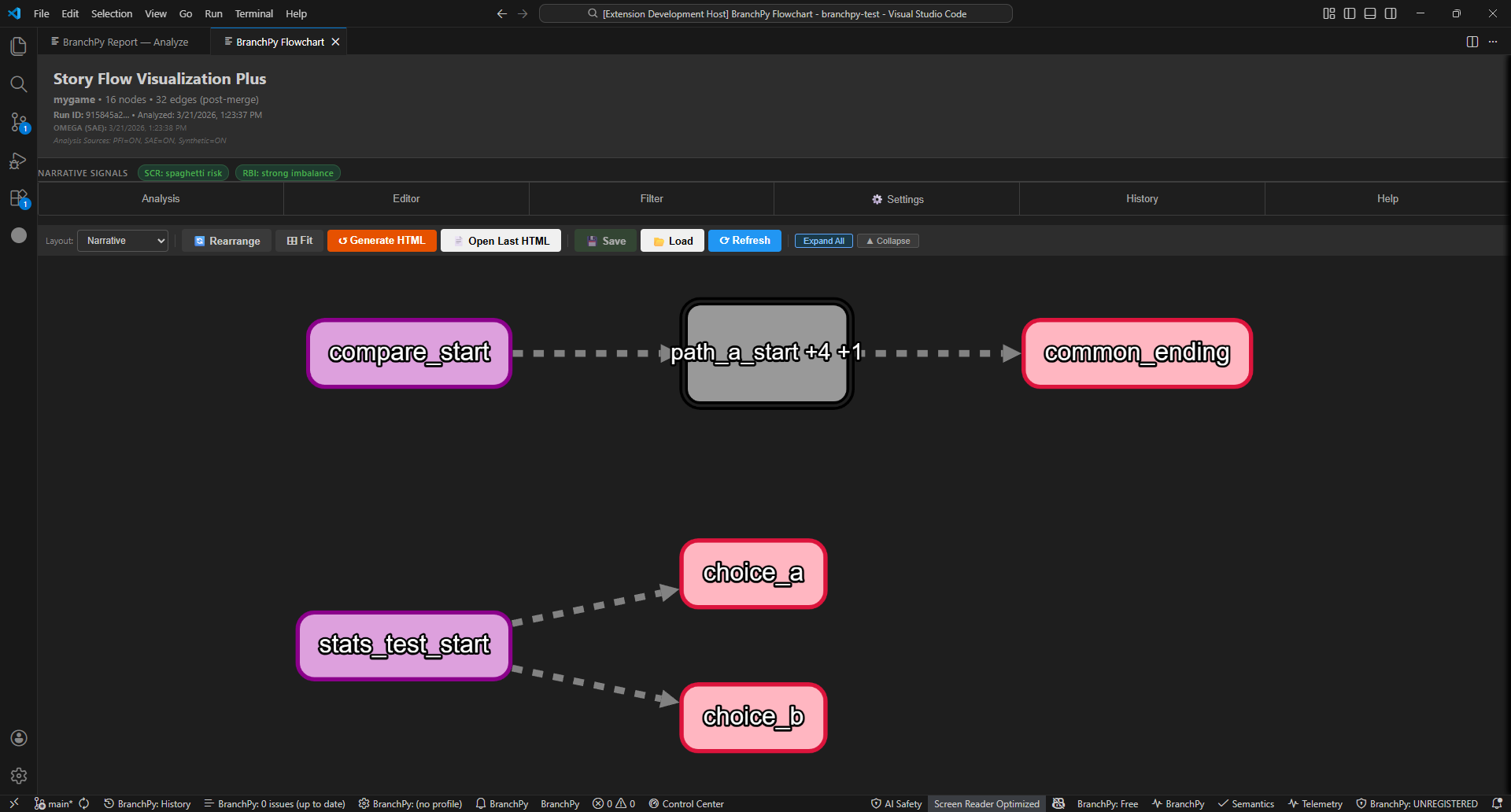Toggle Screen Reader Optimized status item
1511x812 pixels.
tap(986, 803)
